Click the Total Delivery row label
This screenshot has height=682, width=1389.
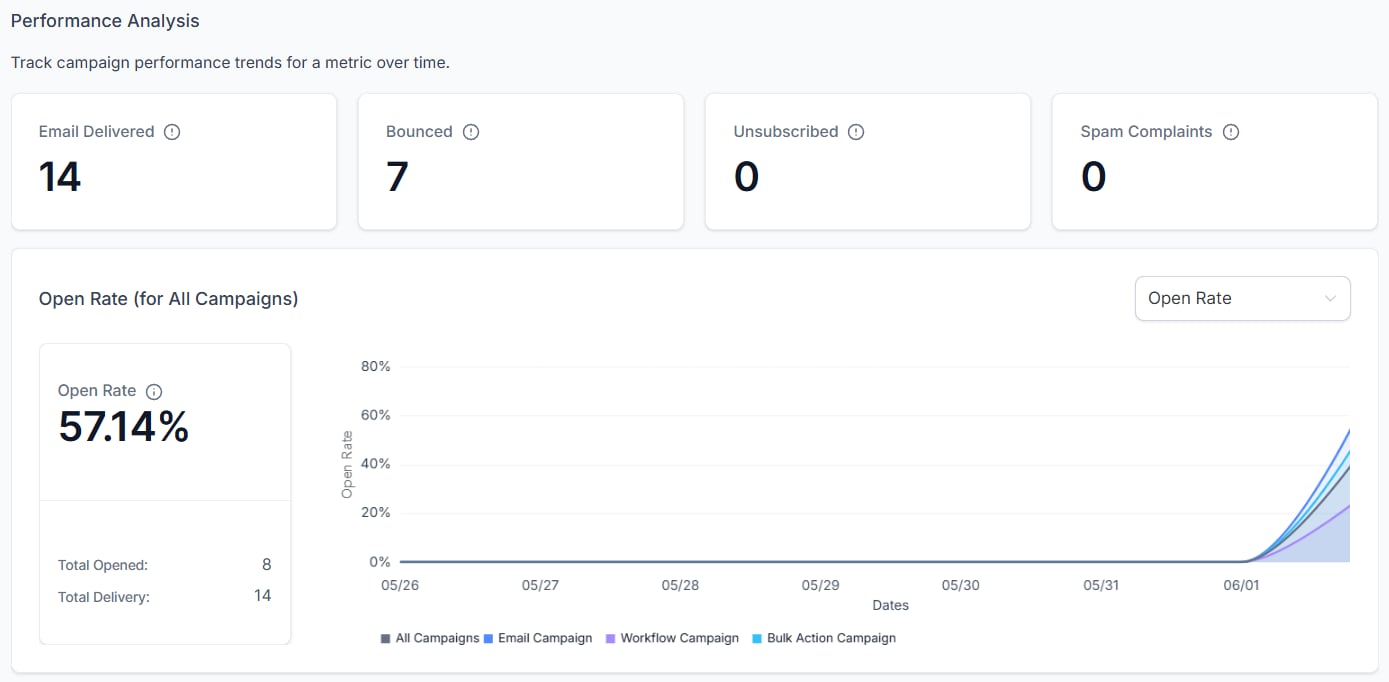(105, 597)
